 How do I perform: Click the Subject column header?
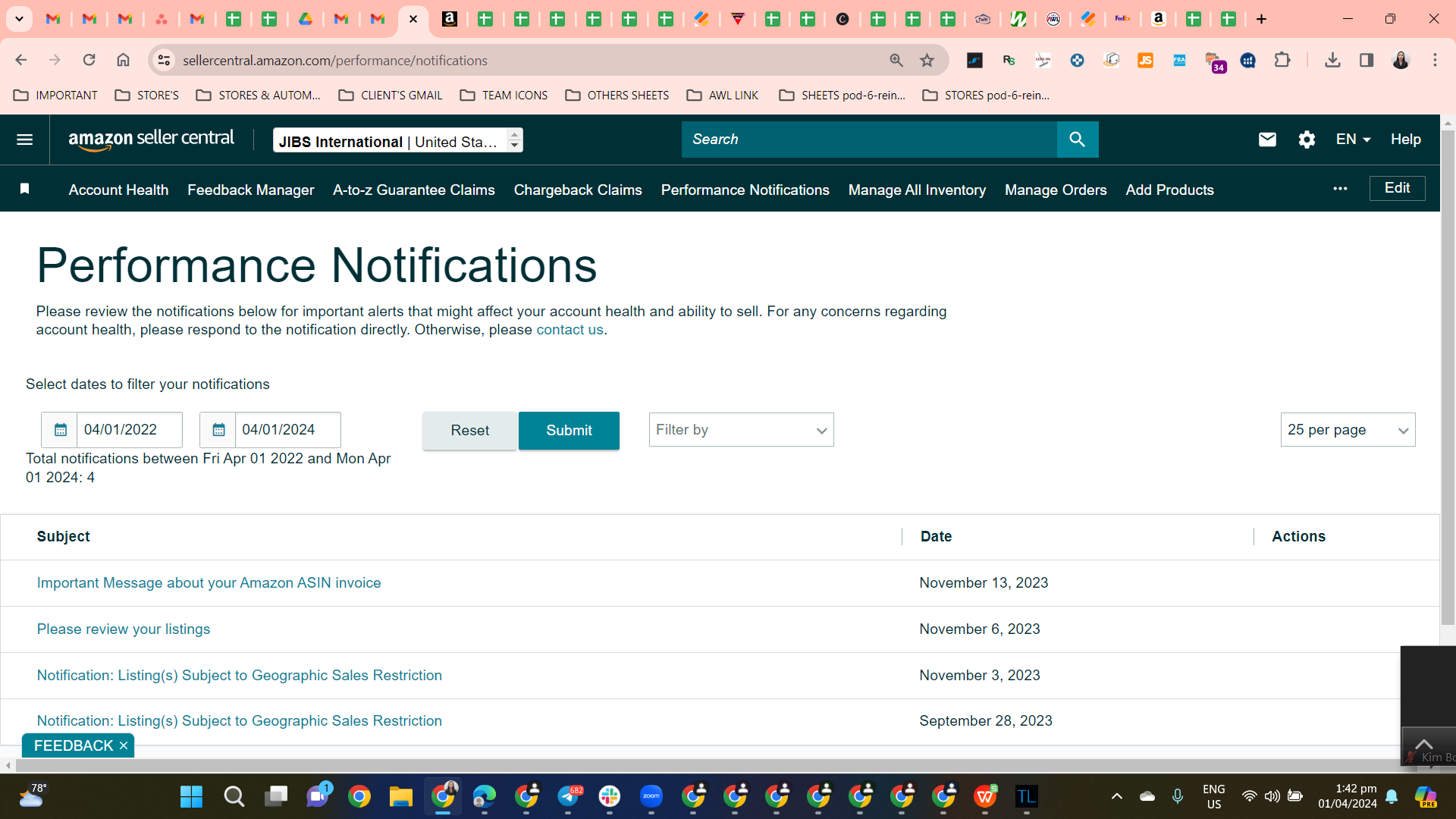pyautogui.click(x=63, y=537)
